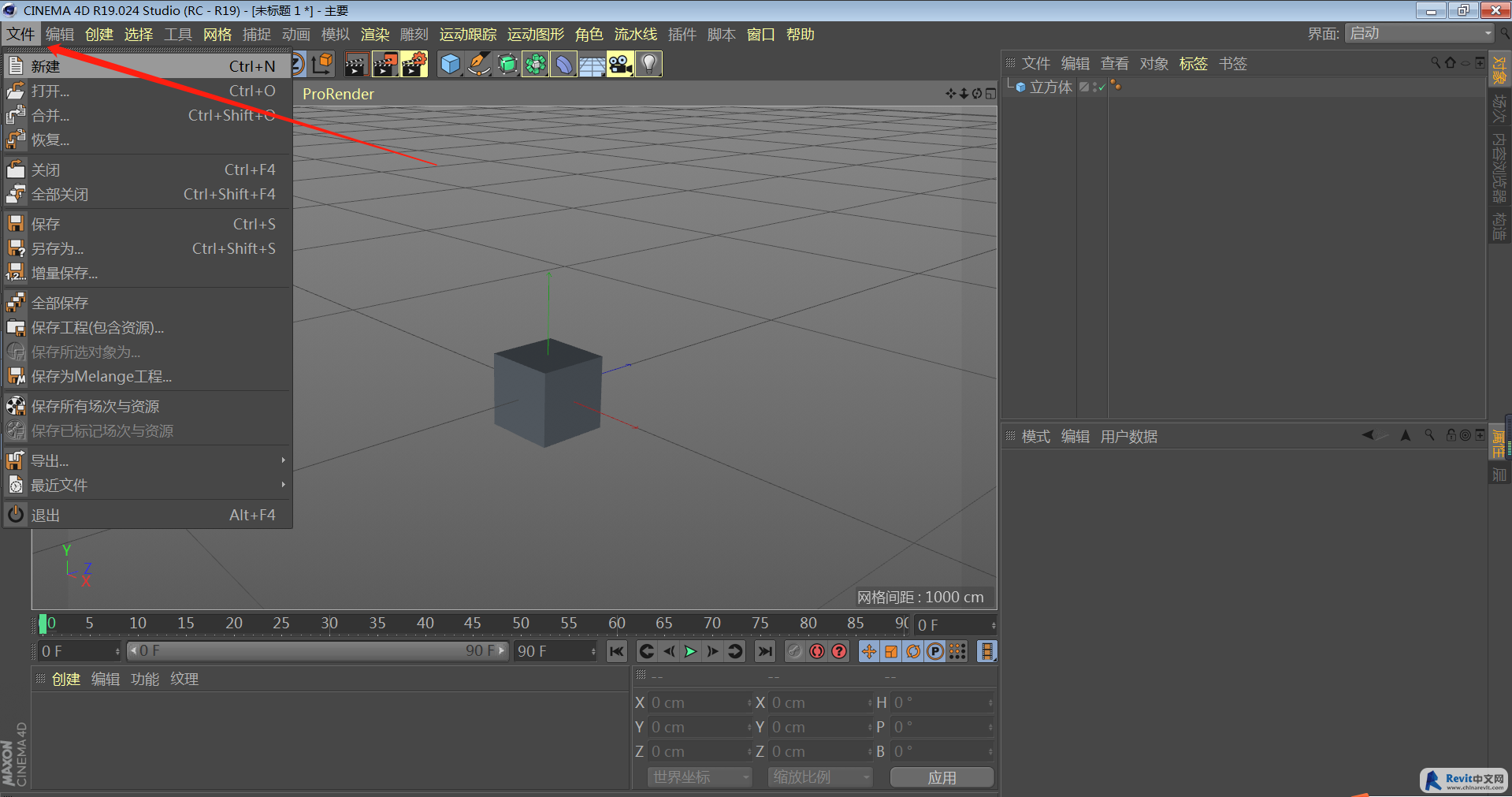Click the 应用 apply button
Screen dimensions: 1512x797
coord(942,777)
